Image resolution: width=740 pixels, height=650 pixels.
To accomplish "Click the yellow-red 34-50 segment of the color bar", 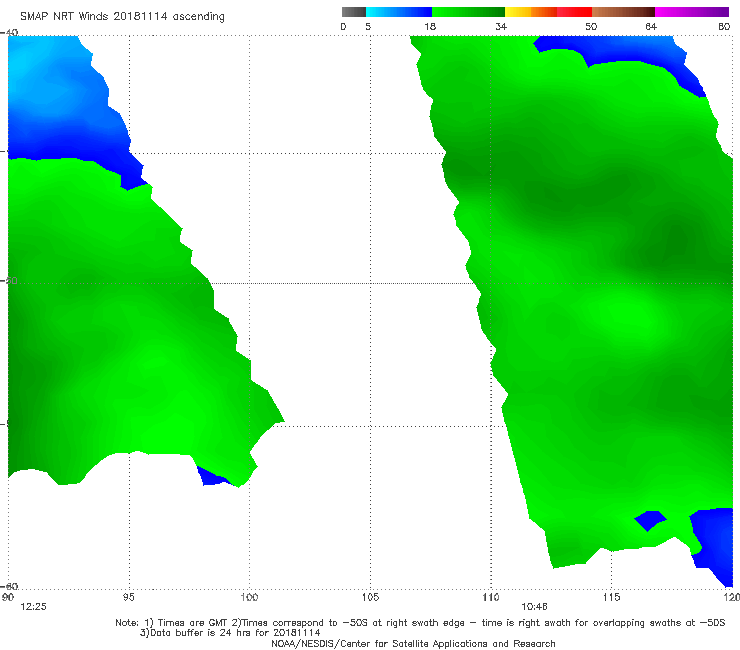I will [x=548, y=12].
